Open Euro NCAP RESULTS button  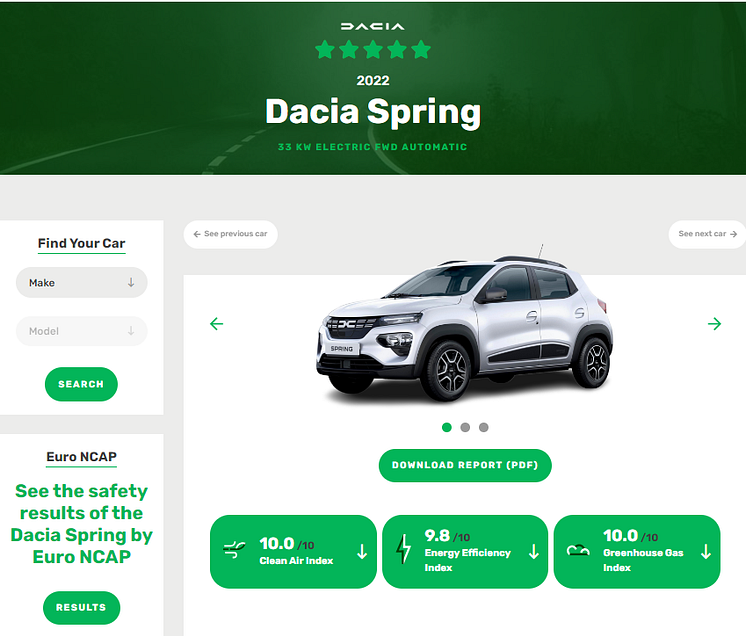tap(81, 607)
